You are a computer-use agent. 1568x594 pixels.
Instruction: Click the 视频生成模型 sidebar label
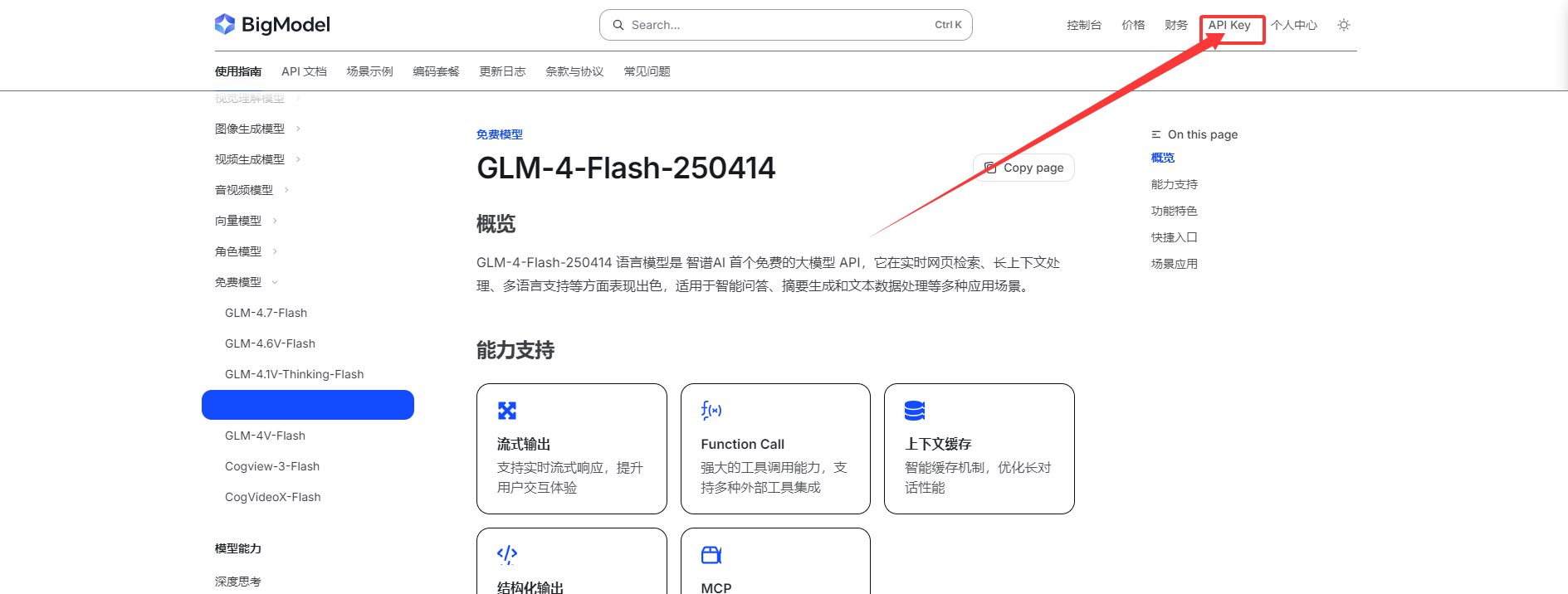pyautogui.click(x=250, y=159)
